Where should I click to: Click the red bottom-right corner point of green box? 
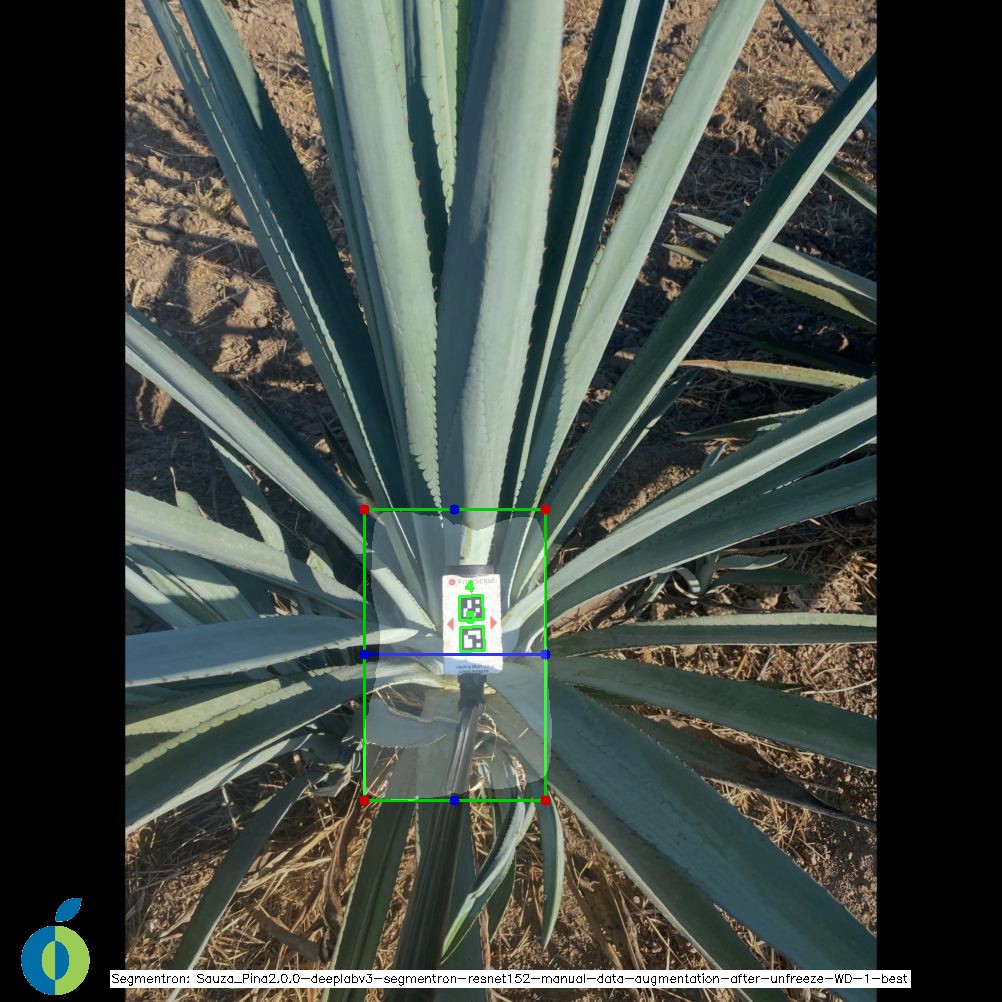[545, 800]
